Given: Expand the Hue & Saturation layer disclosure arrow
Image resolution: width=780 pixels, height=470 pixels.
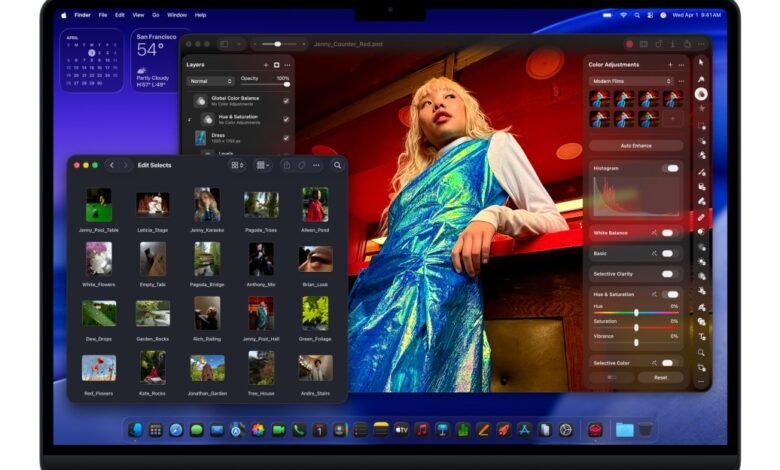Looking at the screenshot, I should 190,119.
